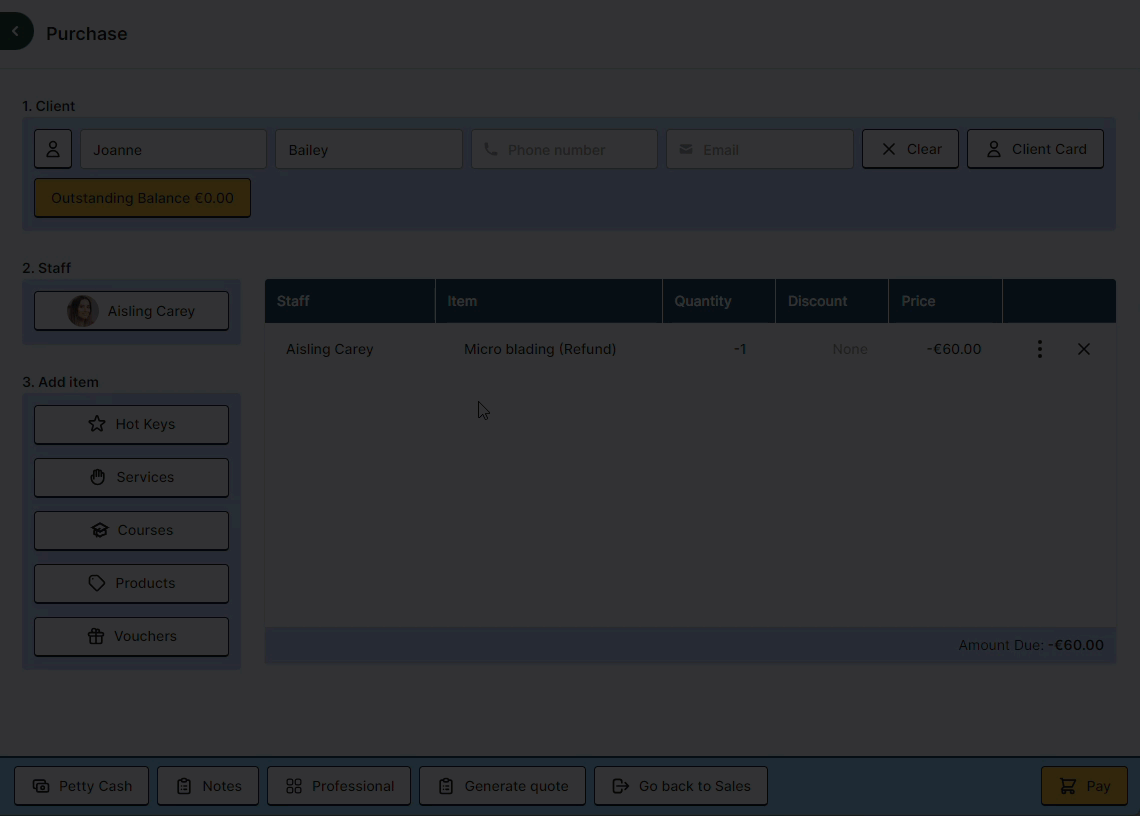The width and height of the screenshot is (1140, 816).
Task: Click the Discount column header
Action: 832,301
